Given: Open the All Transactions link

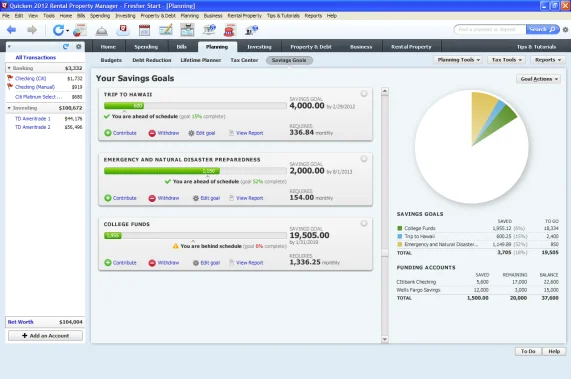Looking at the screenshot, I should coord(36,58).
